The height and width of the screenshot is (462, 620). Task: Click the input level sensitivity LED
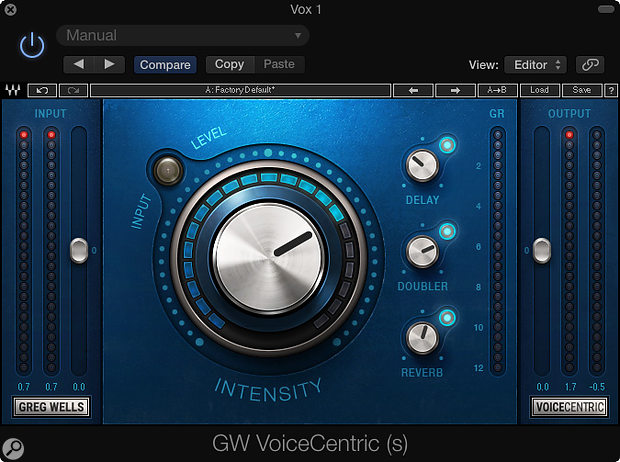(168, 171)
